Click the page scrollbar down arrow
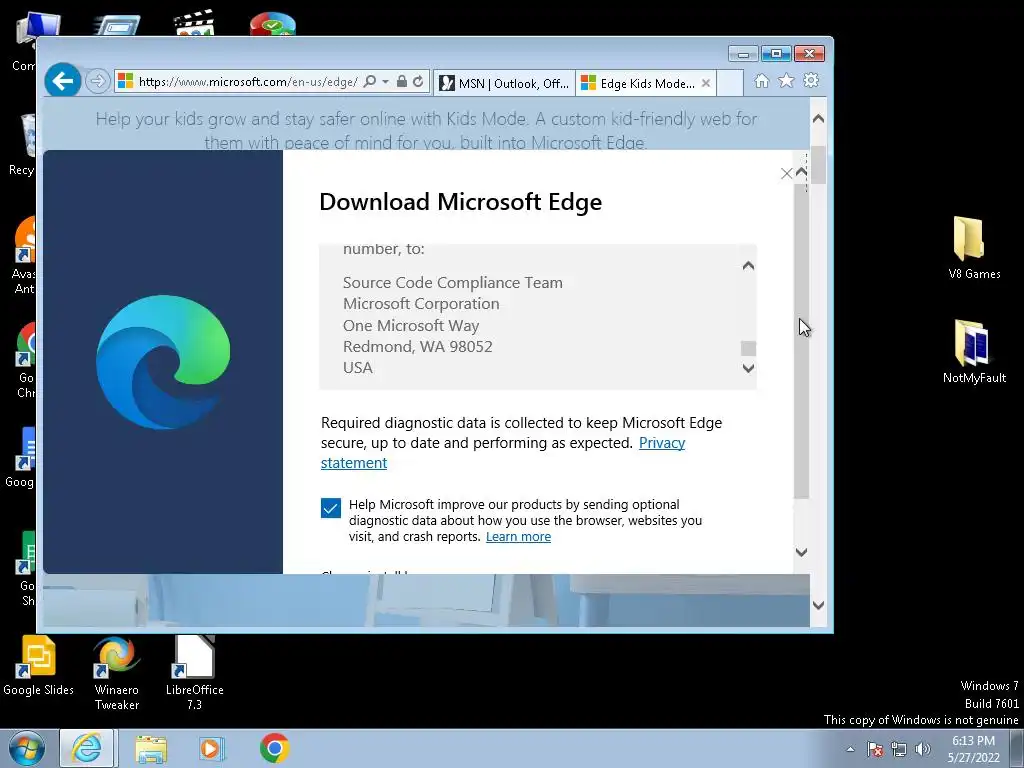This screenshot has height=768, width=1024. tap(818, 605)
